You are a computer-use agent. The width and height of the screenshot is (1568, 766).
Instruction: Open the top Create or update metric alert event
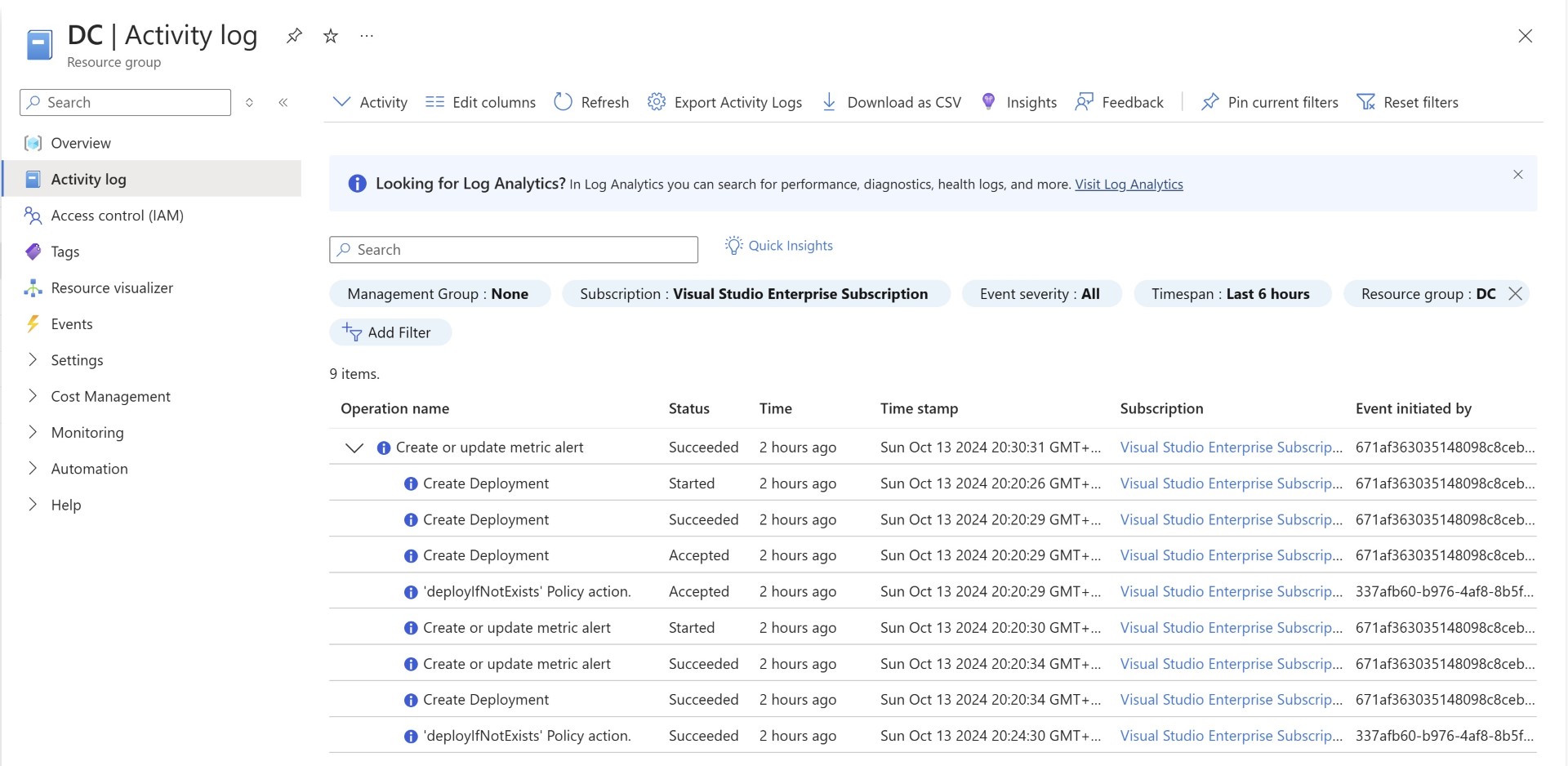(x=489, y=448)
